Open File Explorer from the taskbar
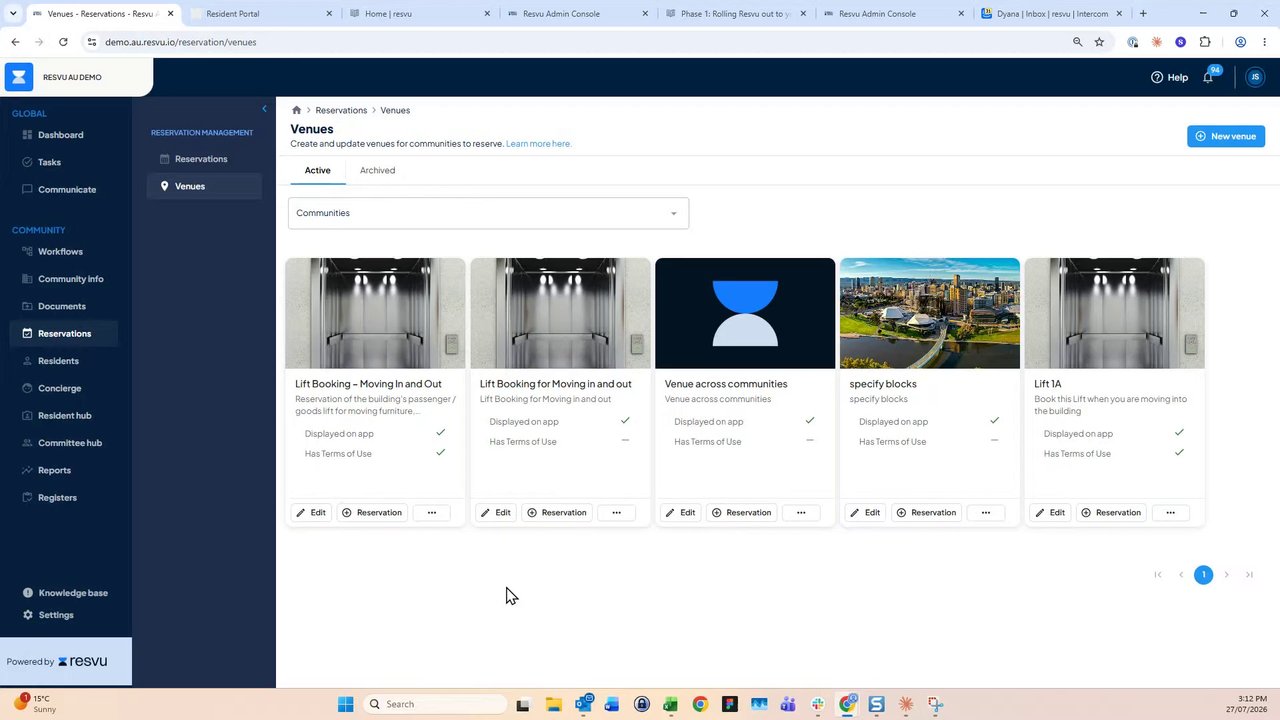1280x720 pixels. 553,704
